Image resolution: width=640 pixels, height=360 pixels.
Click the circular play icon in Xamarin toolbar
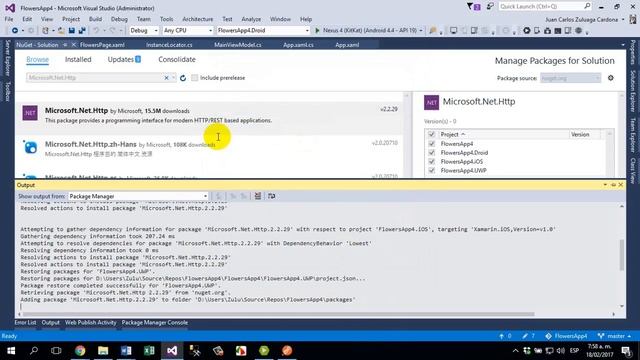527,31
